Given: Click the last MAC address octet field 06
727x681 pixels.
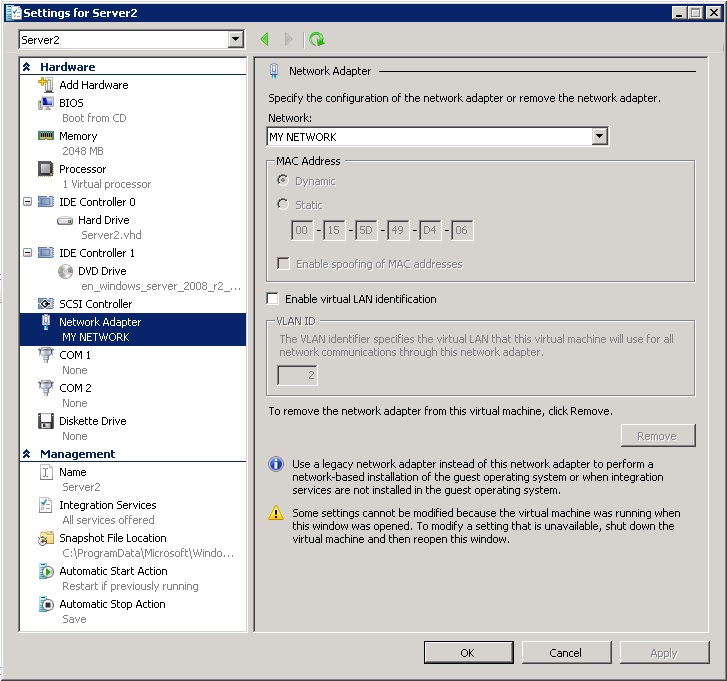Looking at the screenshot, I should coord(462,230).
